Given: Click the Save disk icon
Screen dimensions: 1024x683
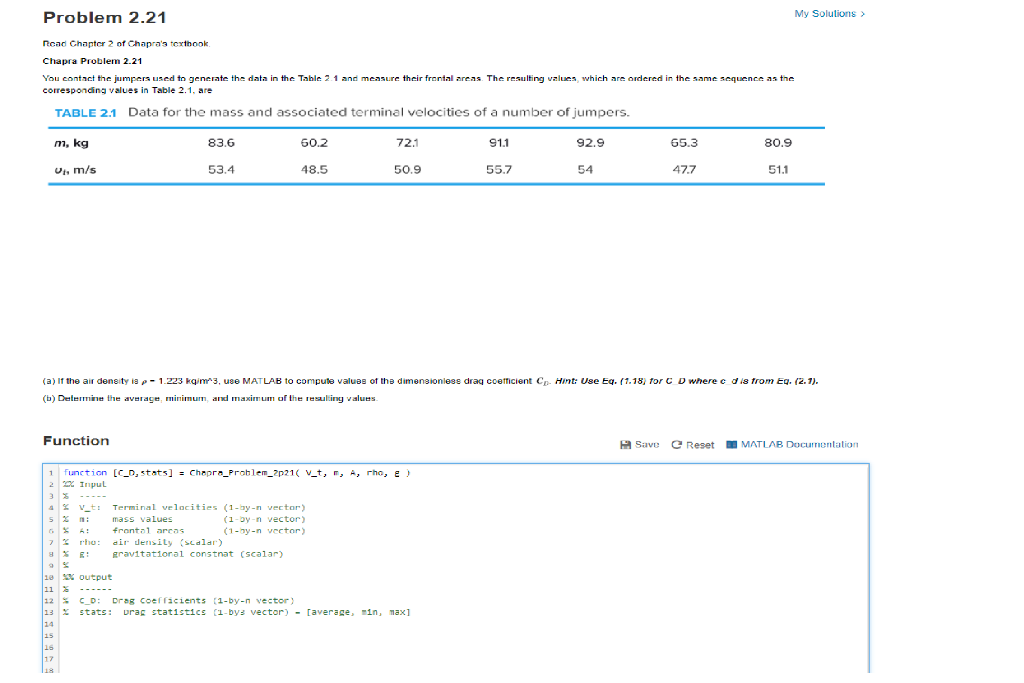Looking at the screenshot, I should [x=625, y=445].
